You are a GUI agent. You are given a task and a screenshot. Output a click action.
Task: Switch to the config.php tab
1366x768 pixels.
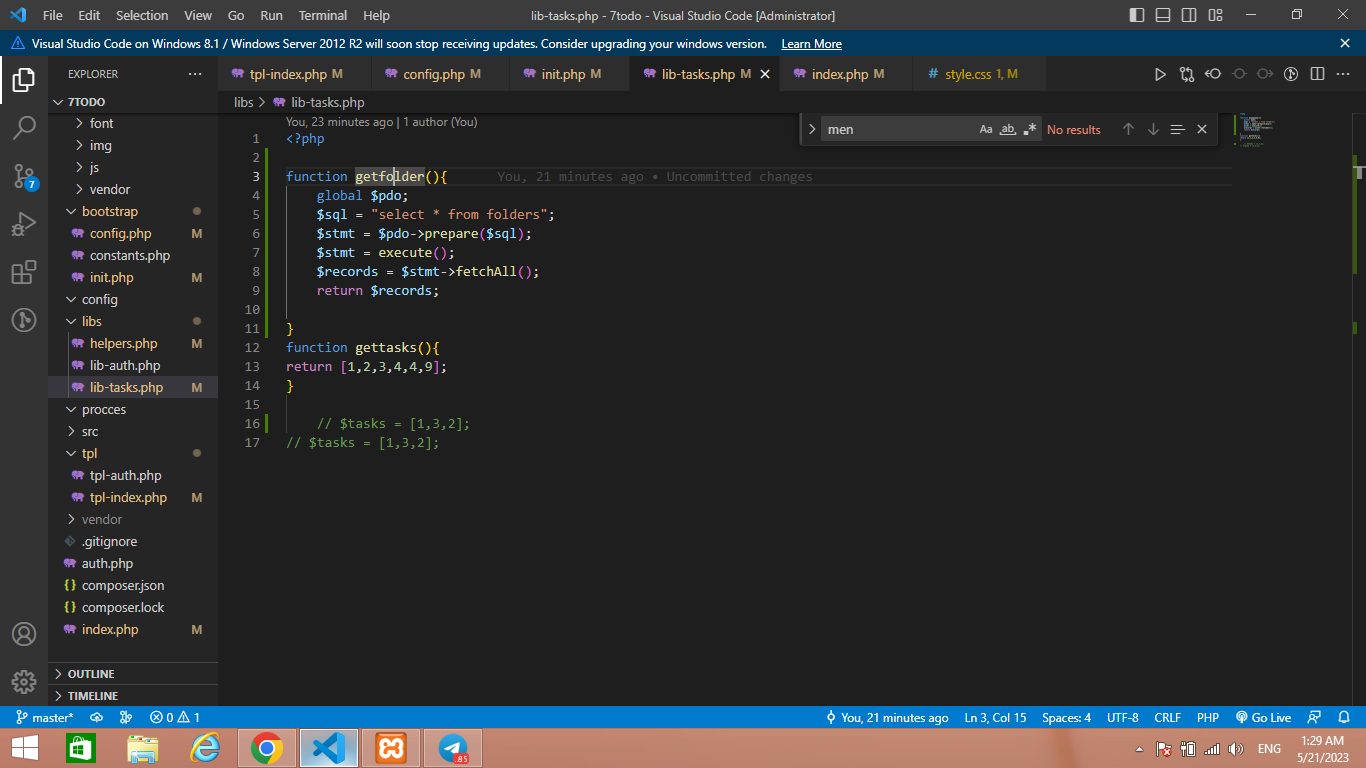440,74
